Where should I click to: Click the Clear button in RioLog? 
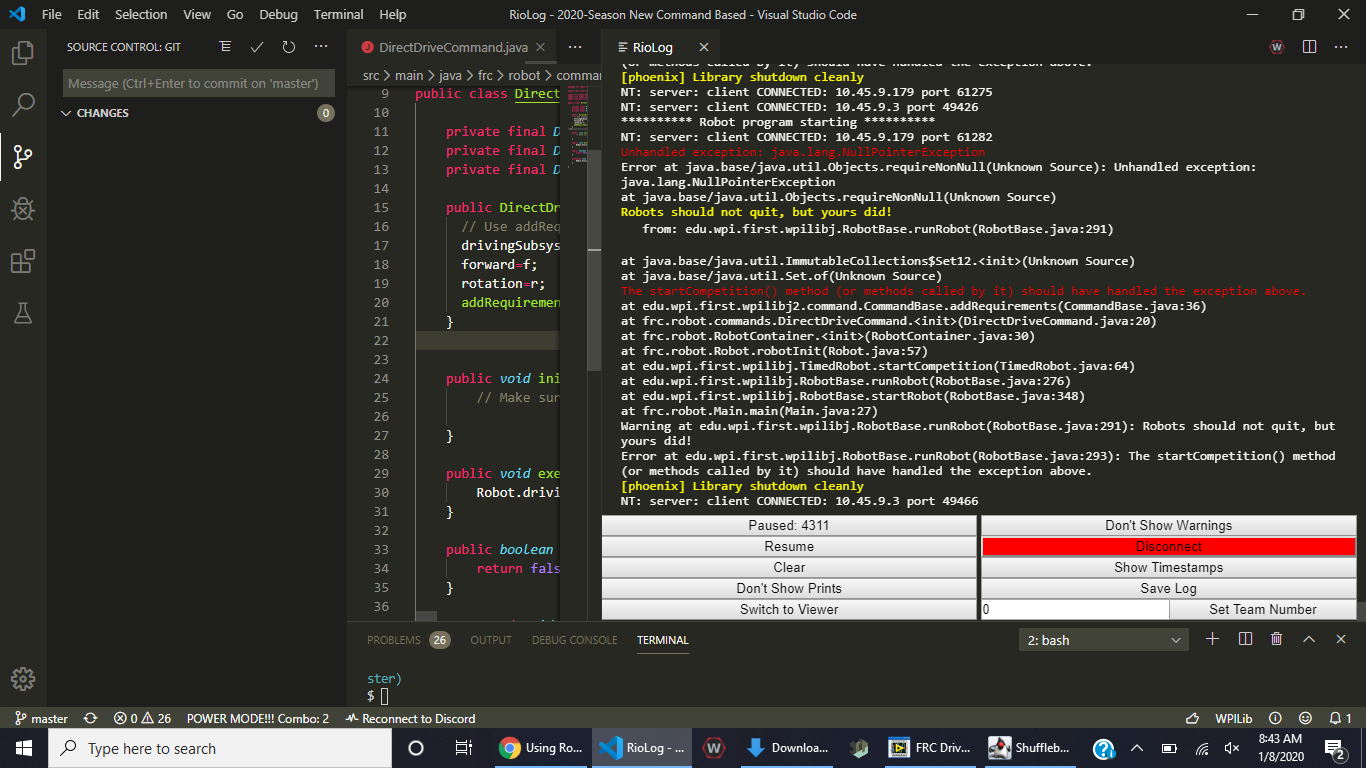(789, 567)
